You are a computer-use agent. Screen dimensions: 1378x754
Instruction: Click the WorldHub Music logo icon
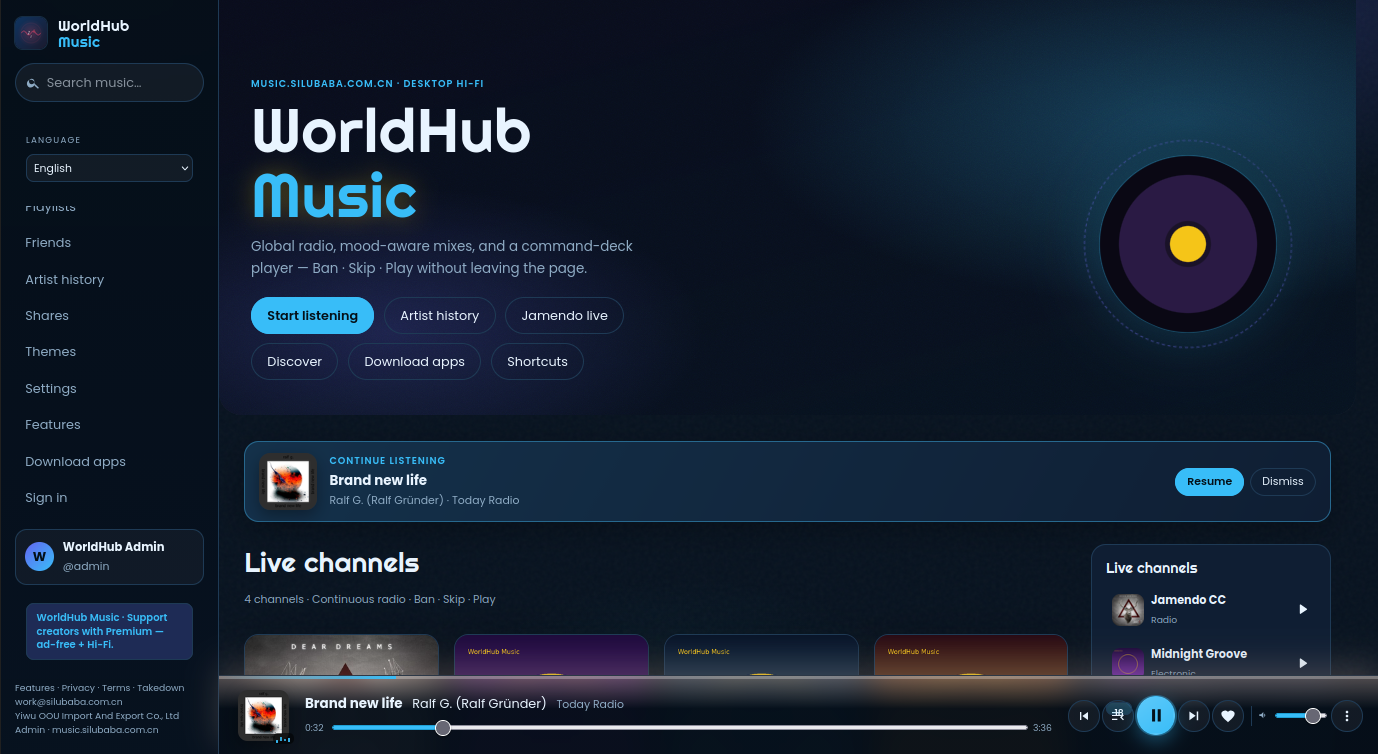[x=31, y=33]
